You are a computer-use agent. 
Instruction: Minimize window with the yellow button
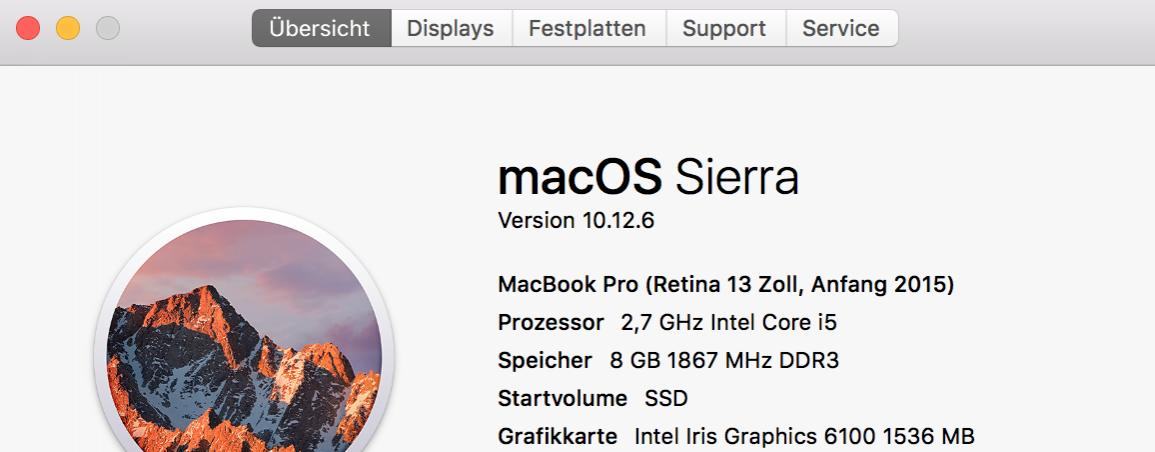tap(68, 28)
